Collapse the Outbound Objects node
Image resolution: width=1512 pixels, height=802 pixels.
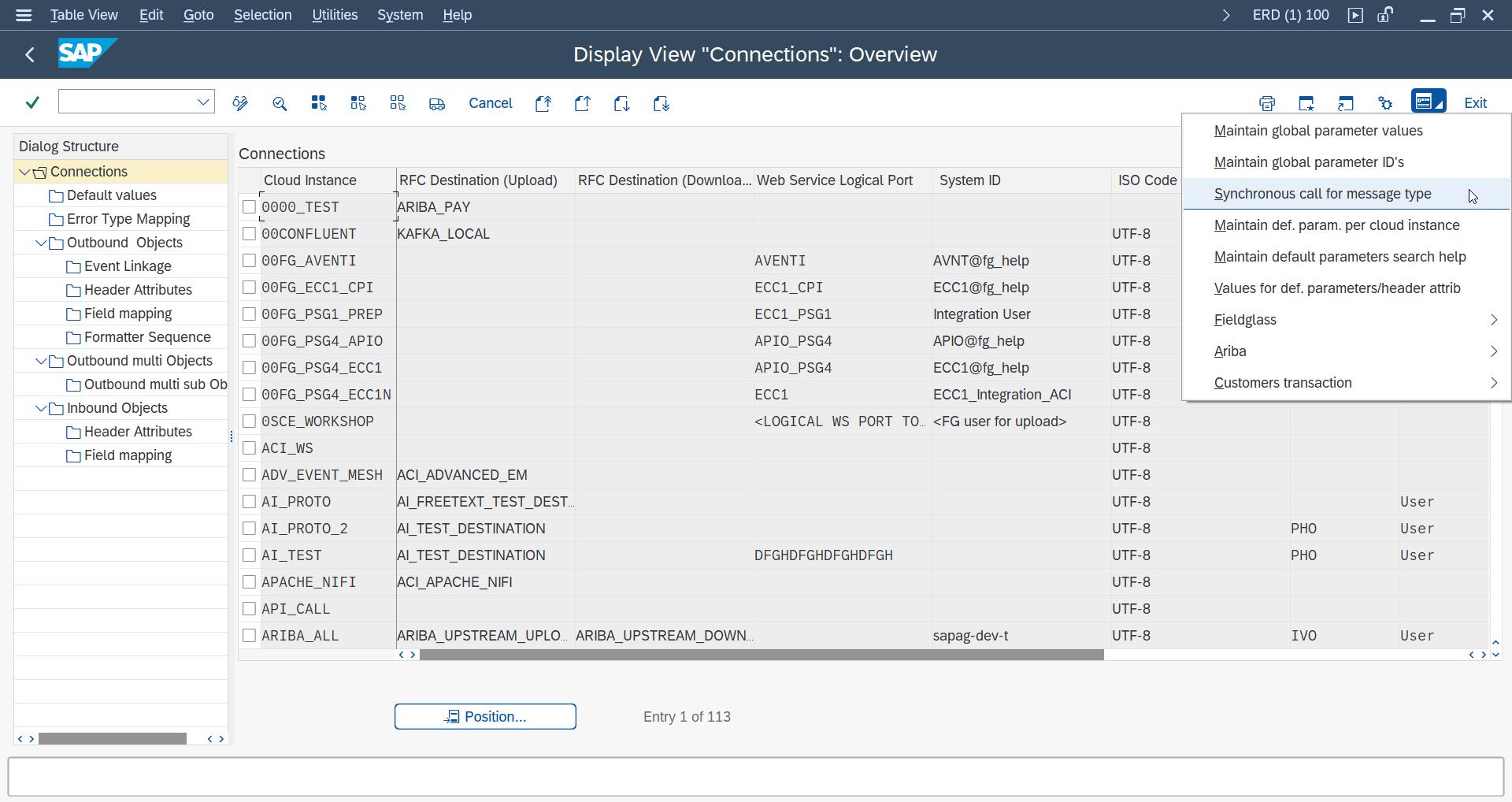(41, 243)
